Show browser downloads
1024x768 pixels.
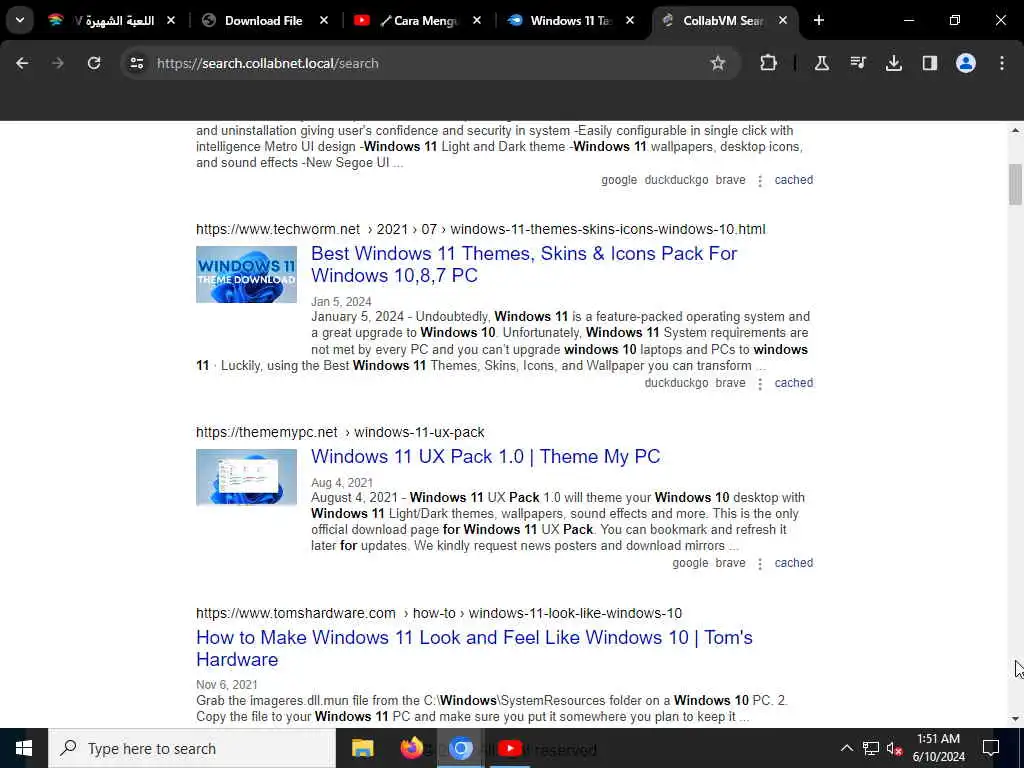[893, 63]
